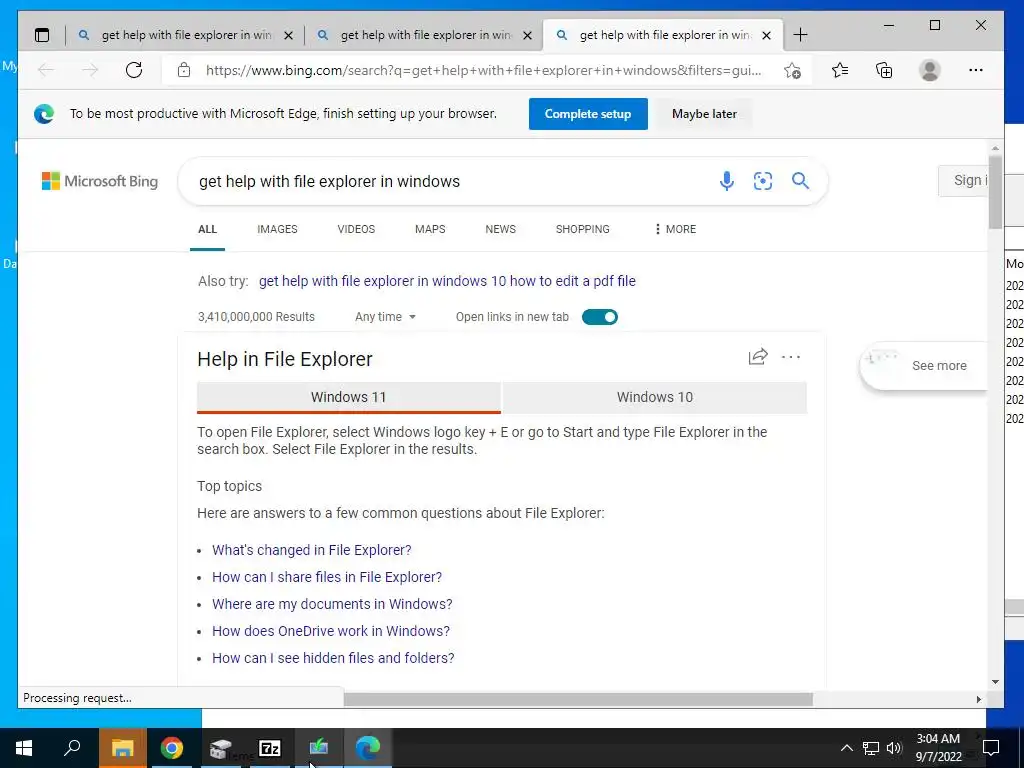1024x768 pixels.
Task: Open taskbar search magnifier
Action: [x=72, y=748]
